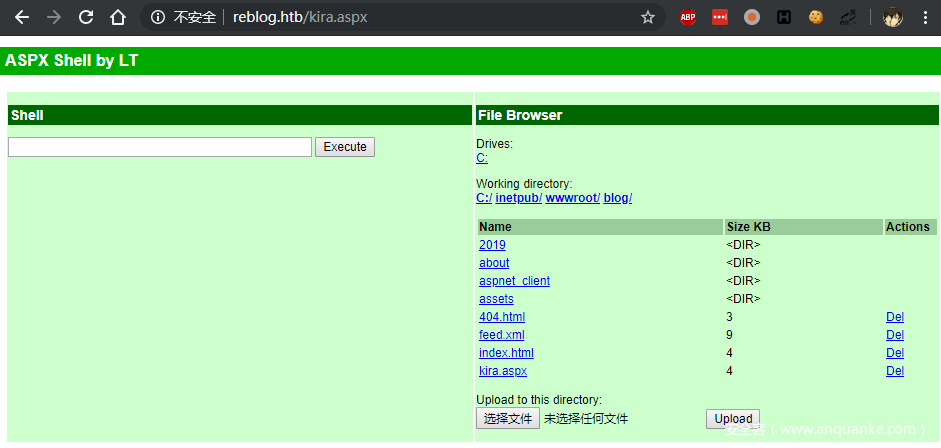This screenshot has width=941, height=448.
Task: Open the kira.aspx file link
Action: pos(503,371)
